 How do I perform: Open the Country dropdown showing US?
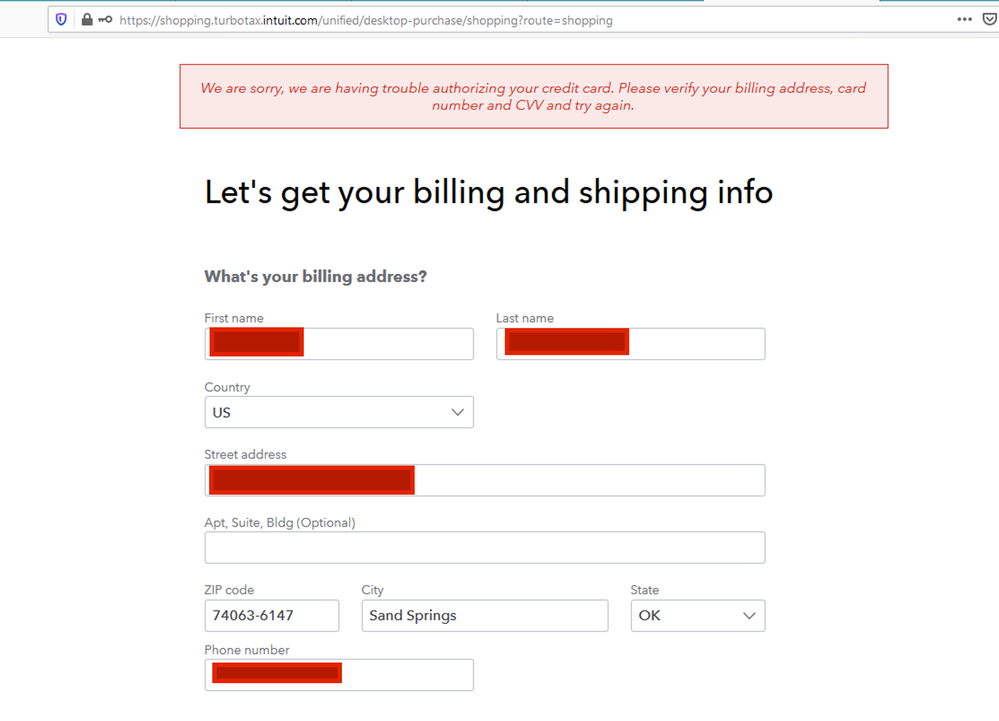point(339,412)
